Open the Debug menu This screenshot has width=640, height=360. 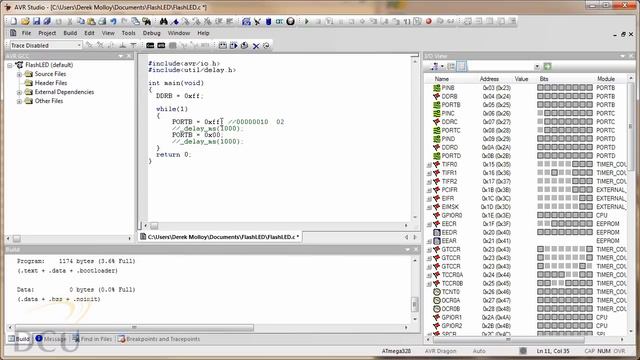151,33
